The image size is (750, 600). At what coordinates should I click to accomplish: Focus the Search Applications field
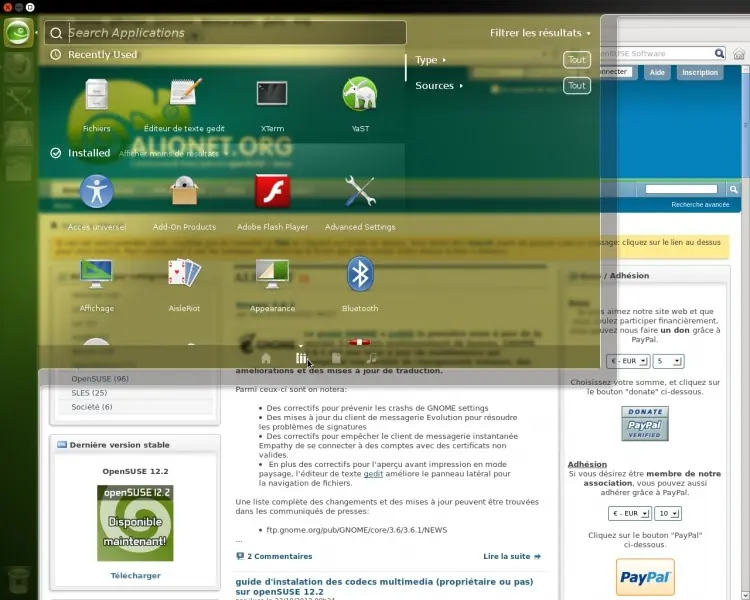pos(226,33)
